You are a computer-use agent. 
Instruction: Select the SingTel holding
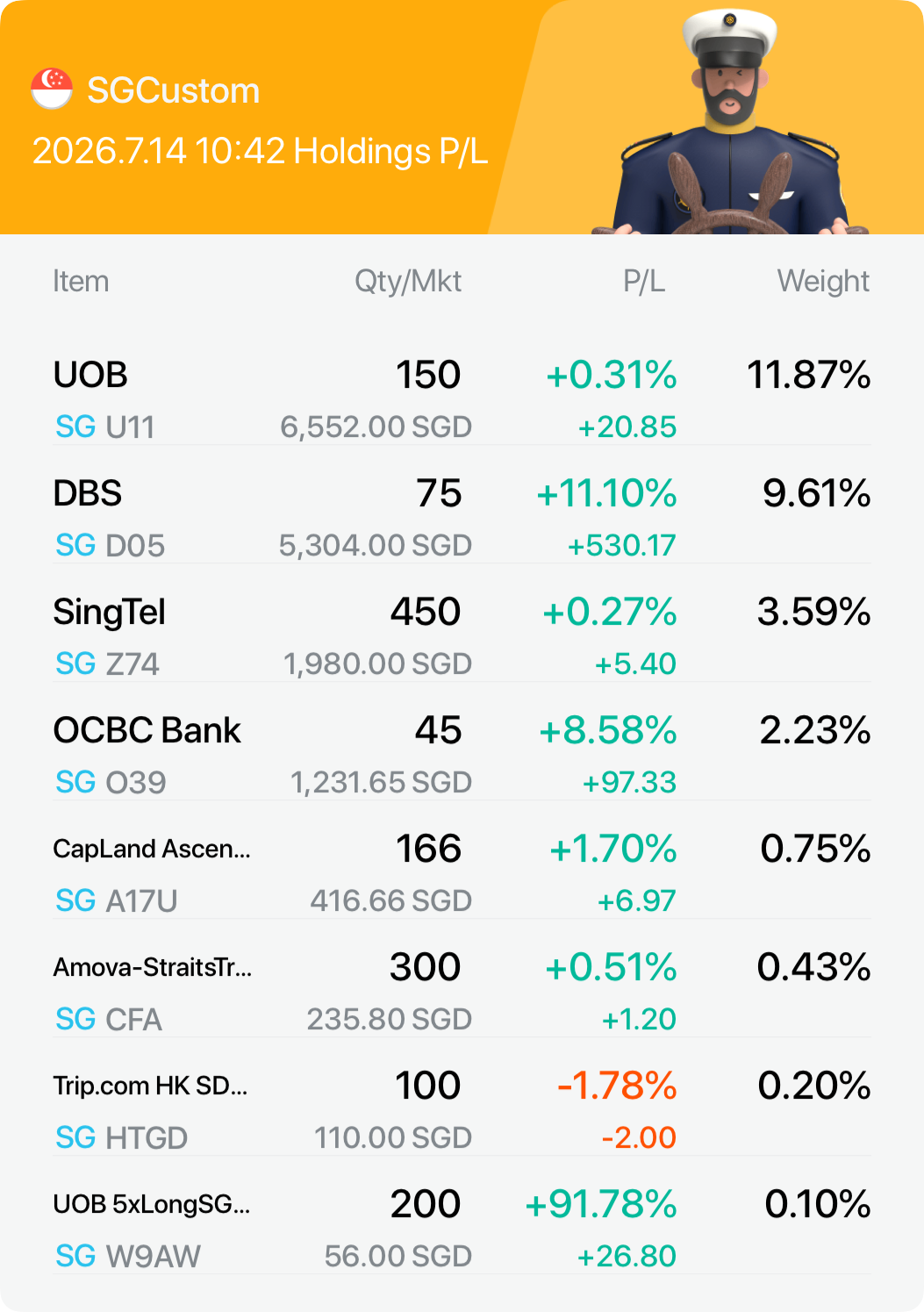[462, 635]
